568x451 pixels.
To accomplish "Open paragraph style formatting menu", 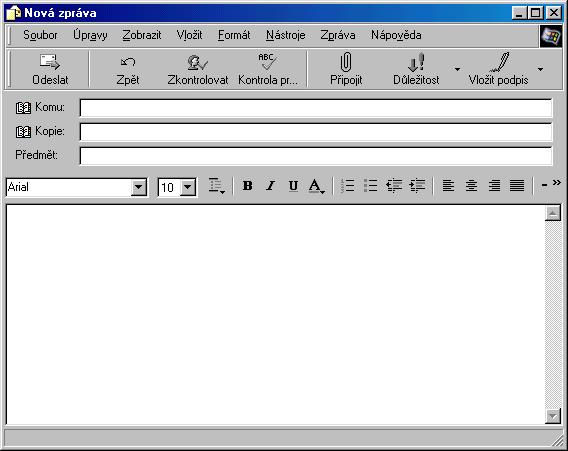I will pos(217,186).
